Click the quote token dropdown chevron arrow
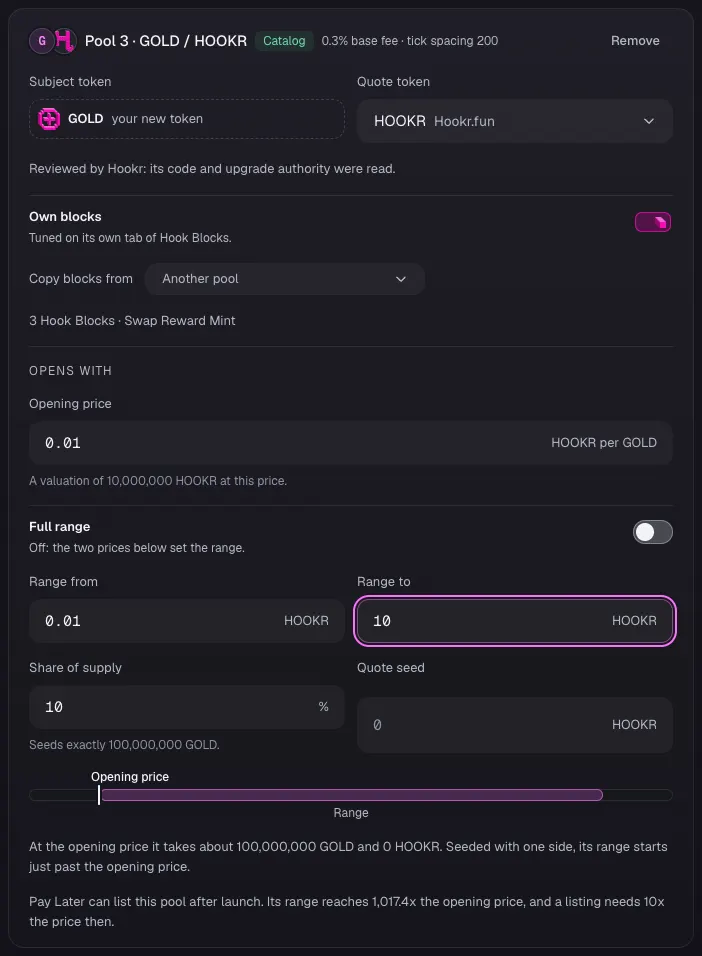 click(x=649, y=121)
